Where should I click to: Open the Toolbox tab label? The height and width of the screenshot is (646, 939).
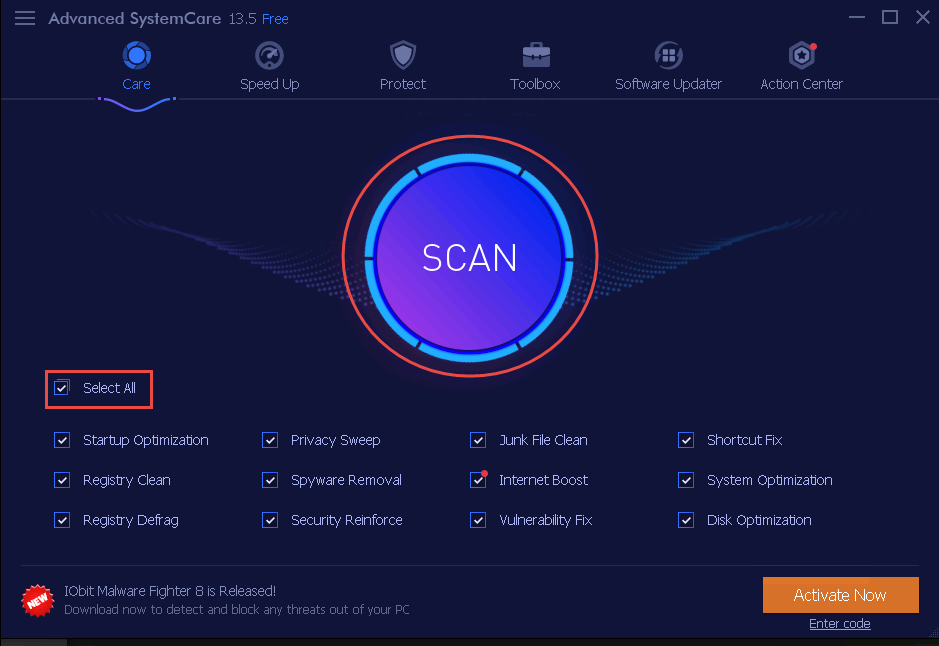click(x=535, y=84)
